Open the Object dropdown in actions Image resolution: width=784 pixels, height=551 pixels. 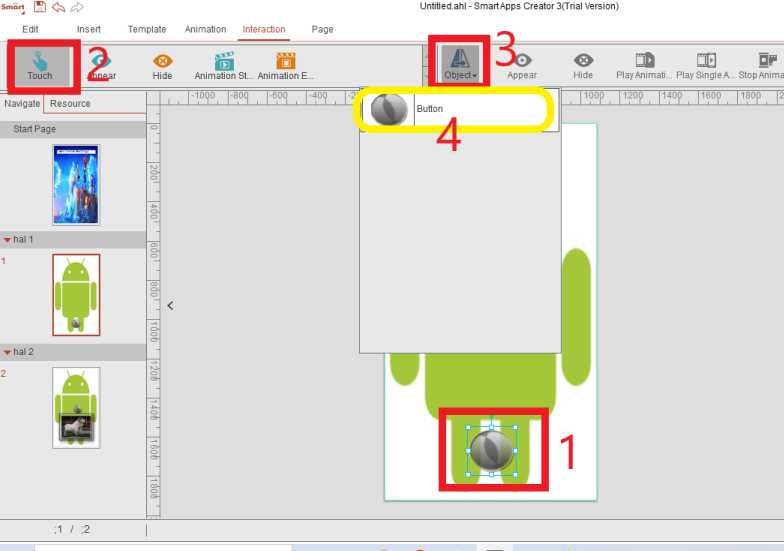(x=460, y=64)
